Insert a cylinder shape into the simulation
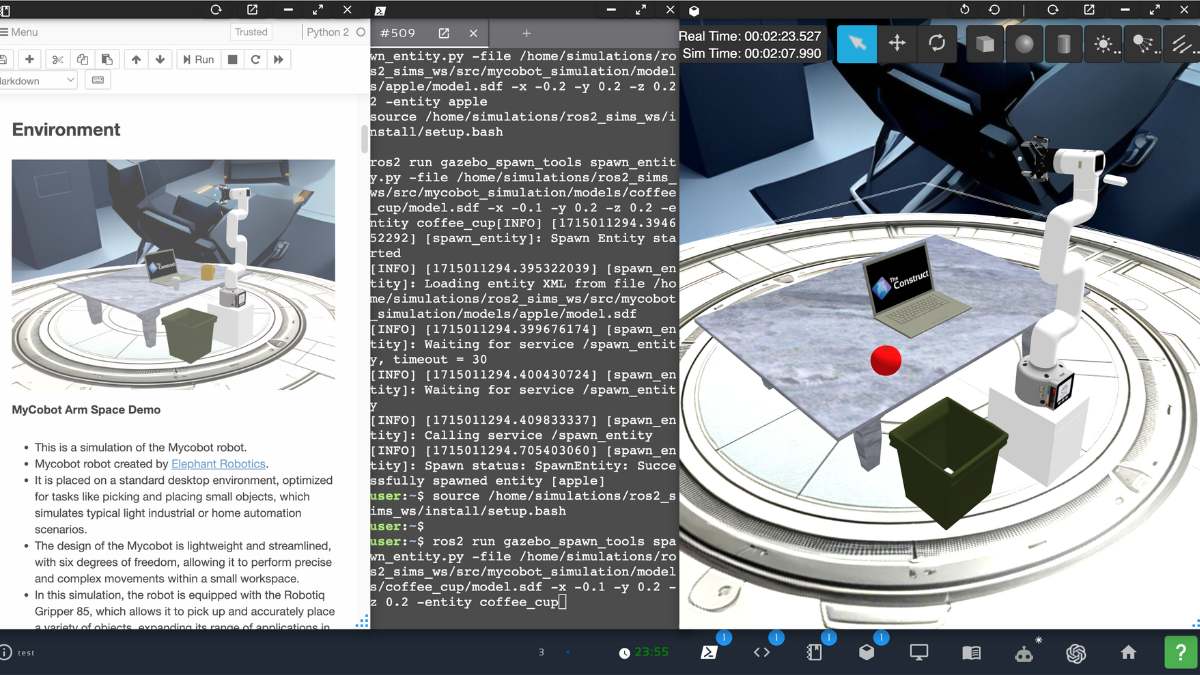This screenshot has height=675, width=1200. click(1063, 44)
